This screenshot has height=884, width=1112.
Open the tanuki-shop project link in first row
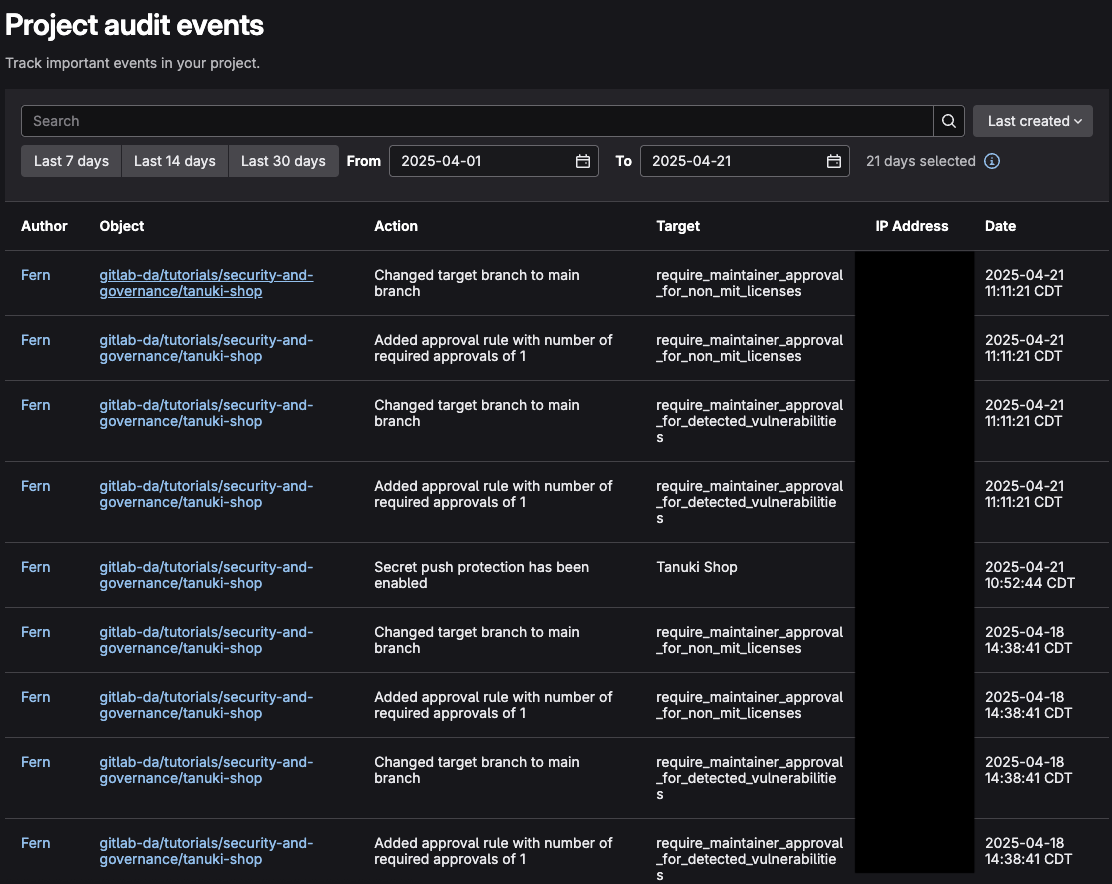click(205, 283)
